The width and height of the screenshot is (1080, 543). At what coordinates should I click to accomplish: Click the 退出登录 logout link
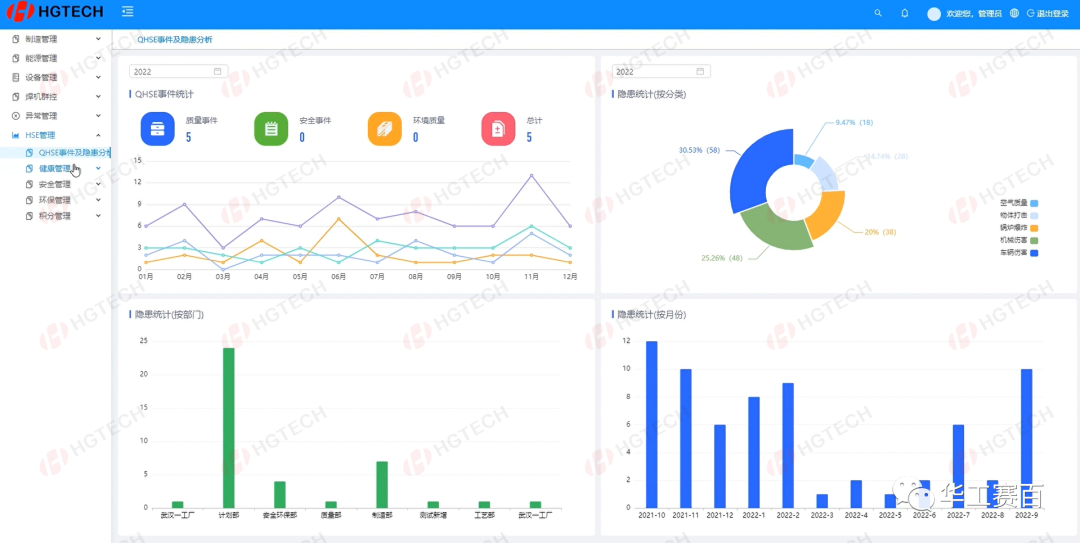coord(1049,14)
